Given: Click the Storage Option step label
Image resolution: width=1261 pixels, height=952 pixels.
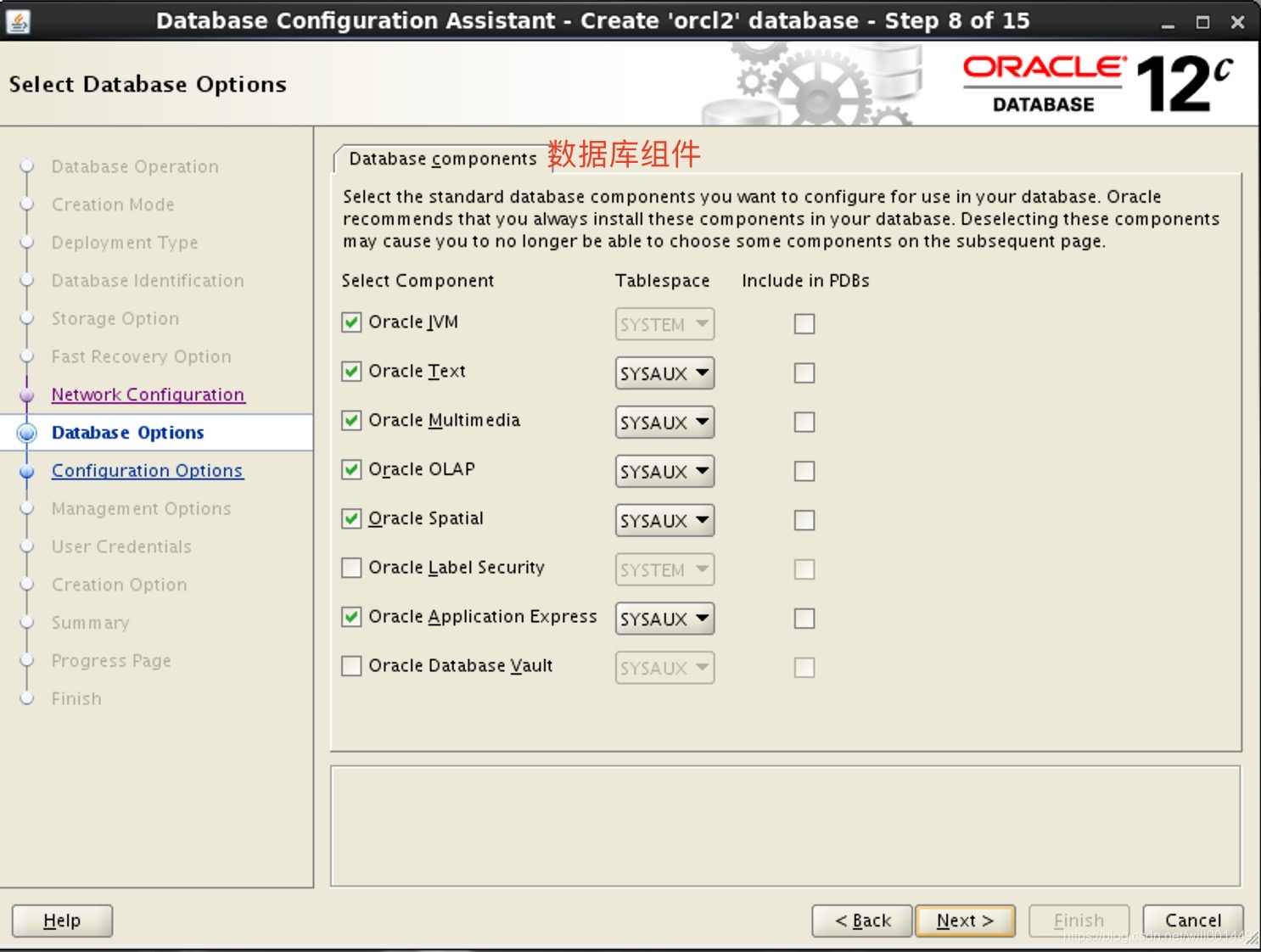Looking at the screenshot, I should tap(115, 319).
